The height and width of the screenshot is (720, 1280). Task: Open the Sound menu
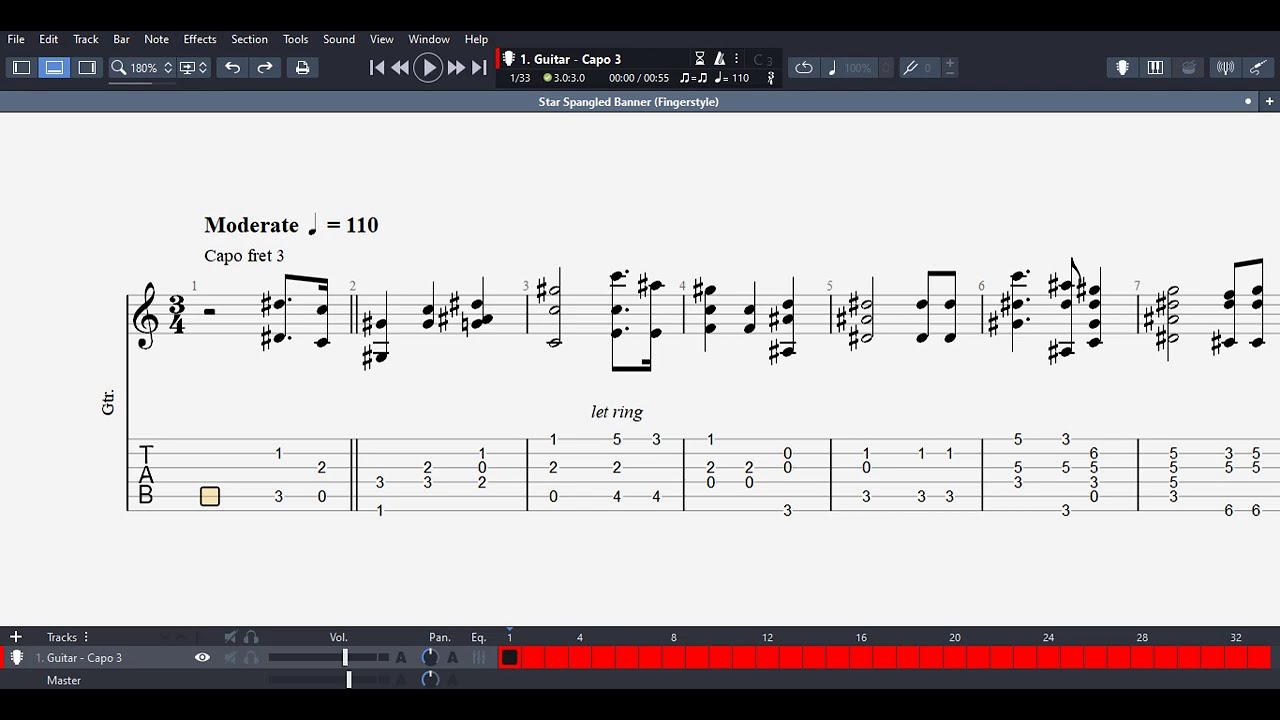click(338, 39)
